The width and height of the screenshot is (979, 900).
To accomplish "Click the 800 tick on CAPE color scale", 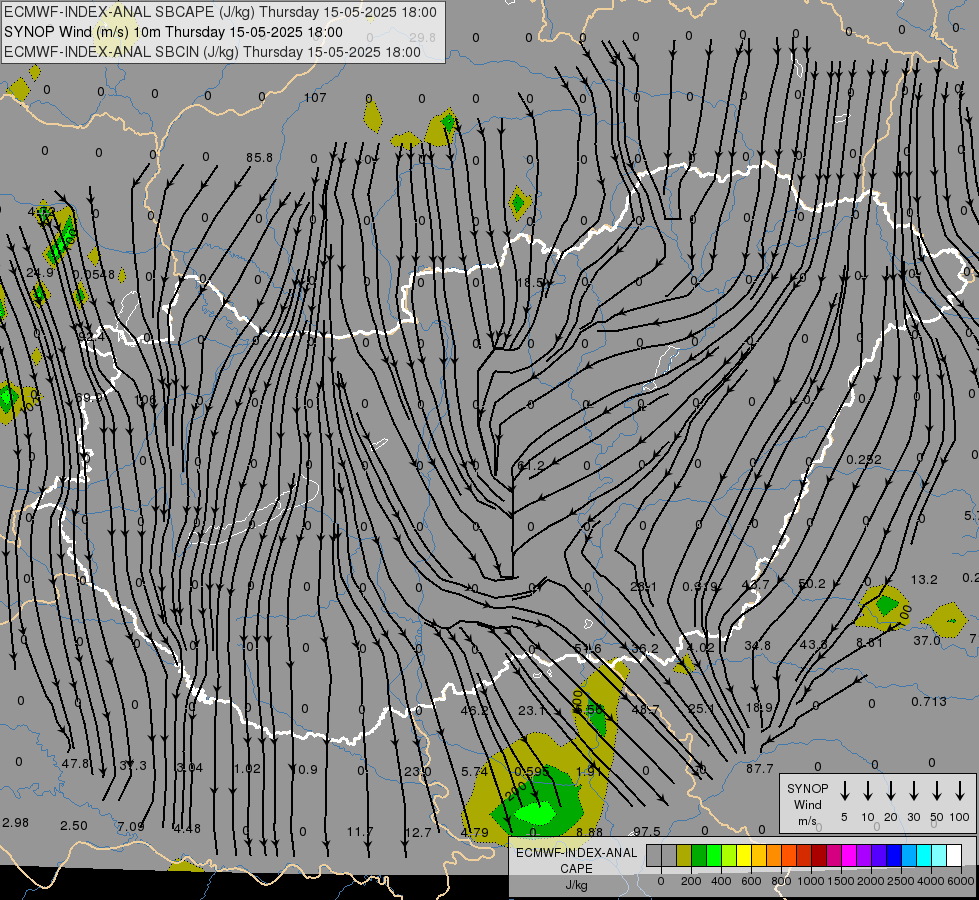I will coord(781,881).
